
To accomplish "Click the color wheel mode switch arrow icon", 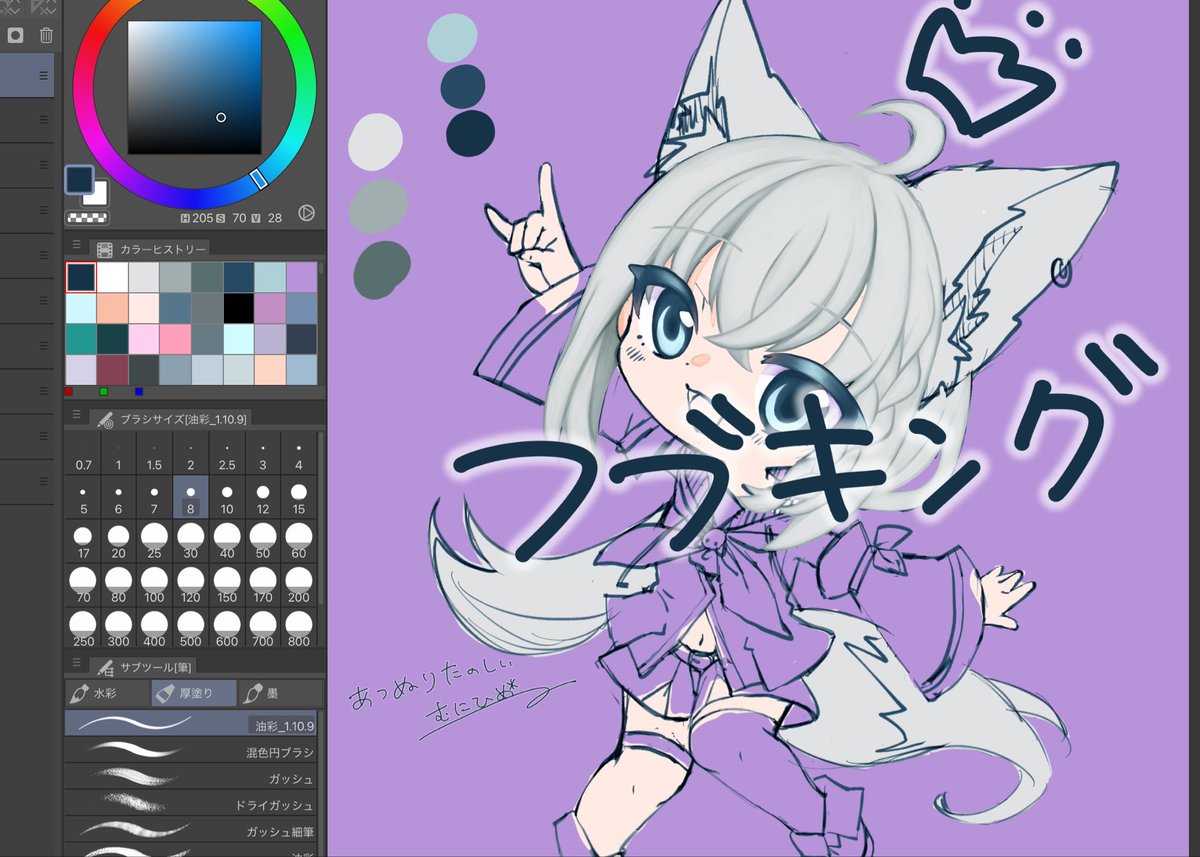I will [307, 212].
